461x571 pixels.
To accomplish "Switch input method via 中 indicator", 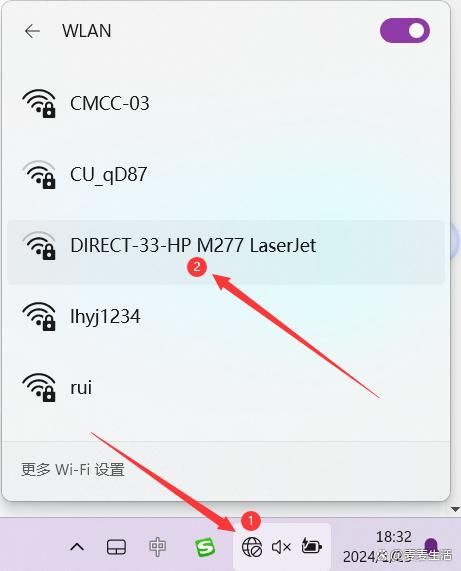I will pos(157,547).
